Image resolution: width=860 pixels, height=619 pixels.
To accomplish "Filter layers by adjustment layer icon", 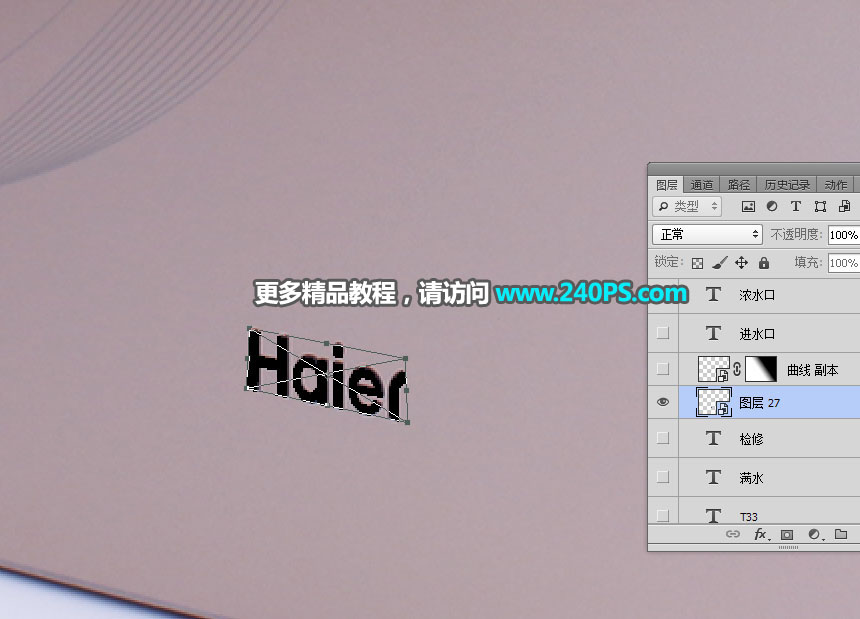I will click(772, 206).
